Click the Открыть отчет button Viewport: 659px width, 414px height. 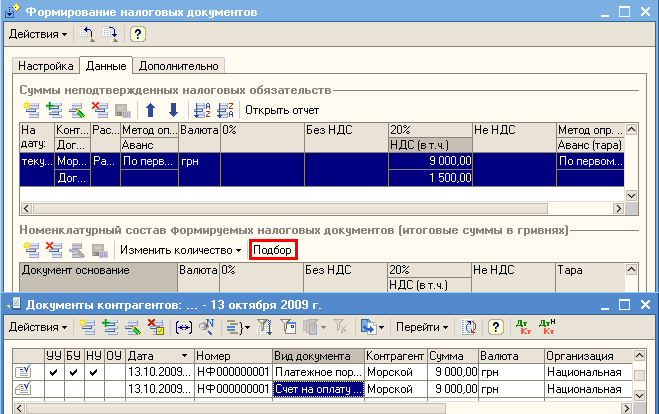pos(281,110)
